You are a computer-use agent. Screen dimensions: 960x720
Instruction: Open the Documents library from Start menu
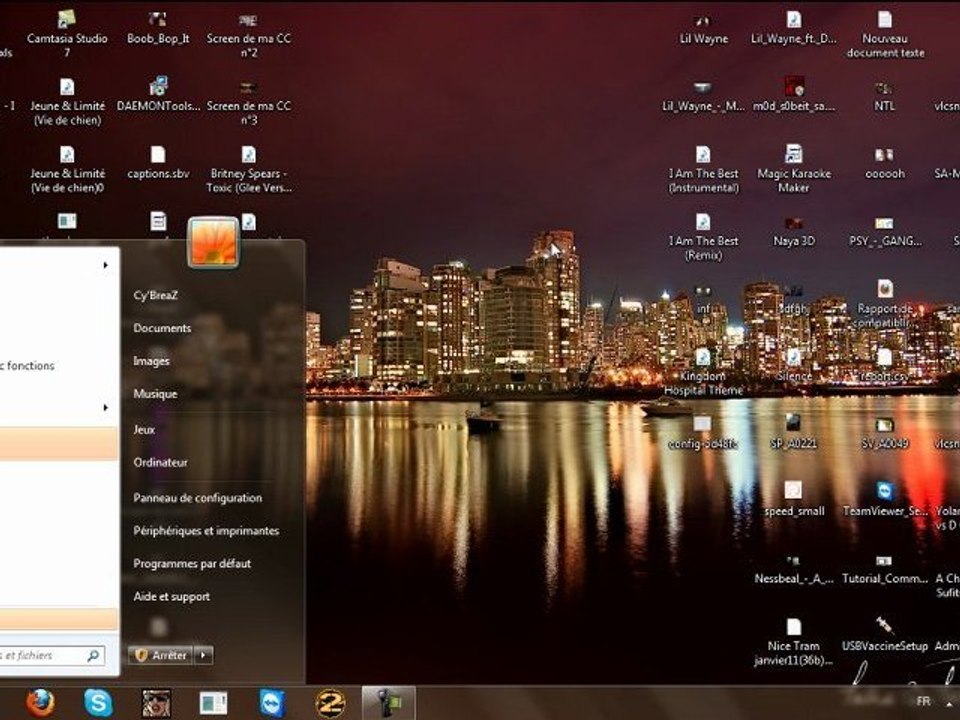[x=162, y=328]
